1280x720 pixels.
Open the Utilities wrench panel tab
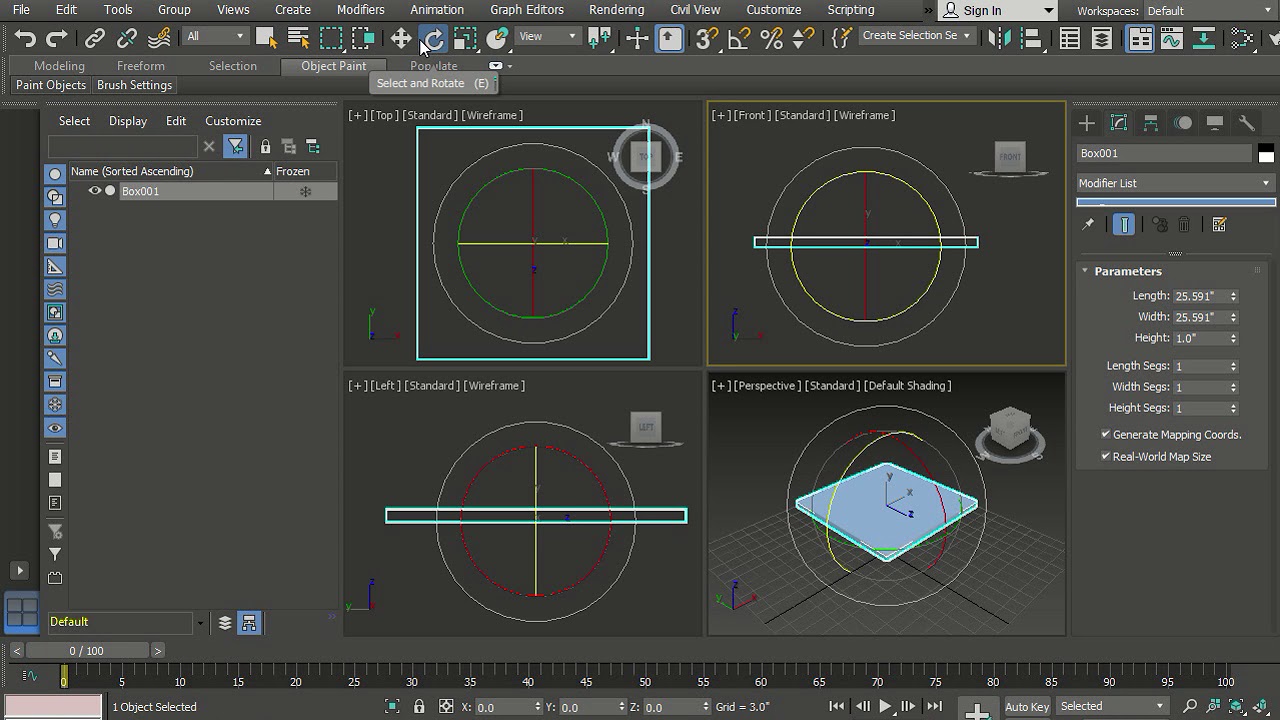1247,123
